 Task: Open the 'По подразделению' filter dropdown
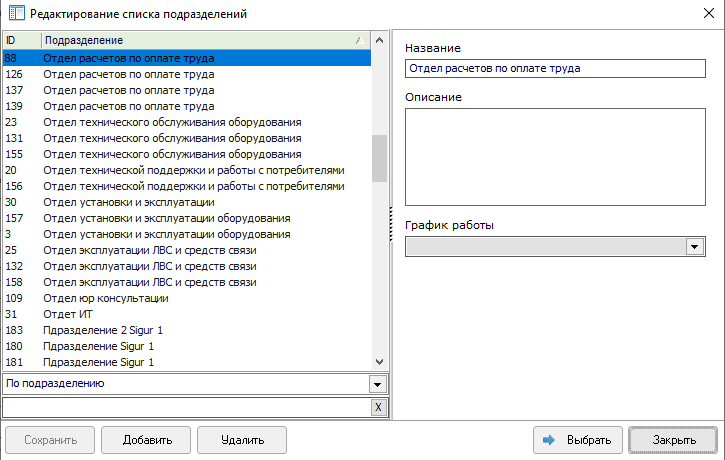(377, 384)
